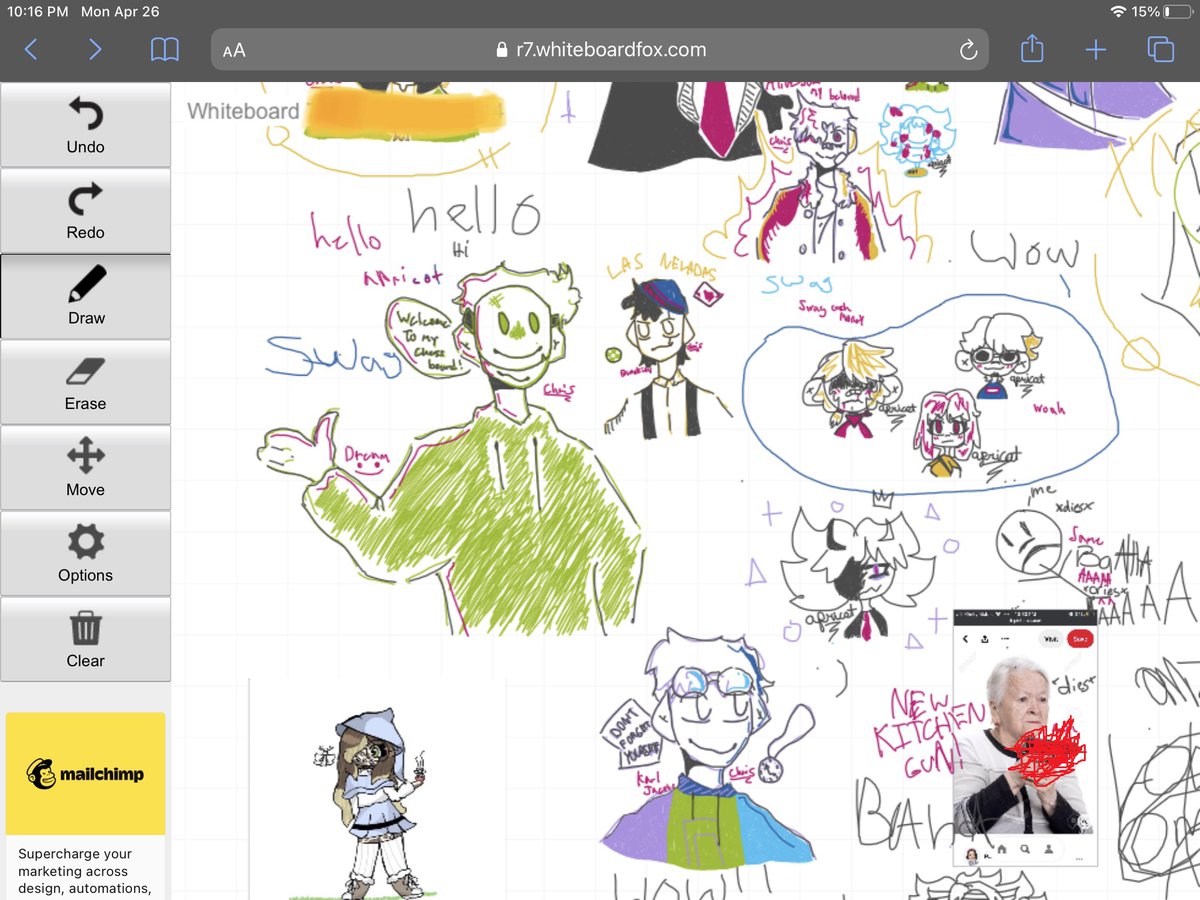The height and width of the screenshot is (900, 1200).
Task: Open the Options gear panel
Action: tap(85, 553)
